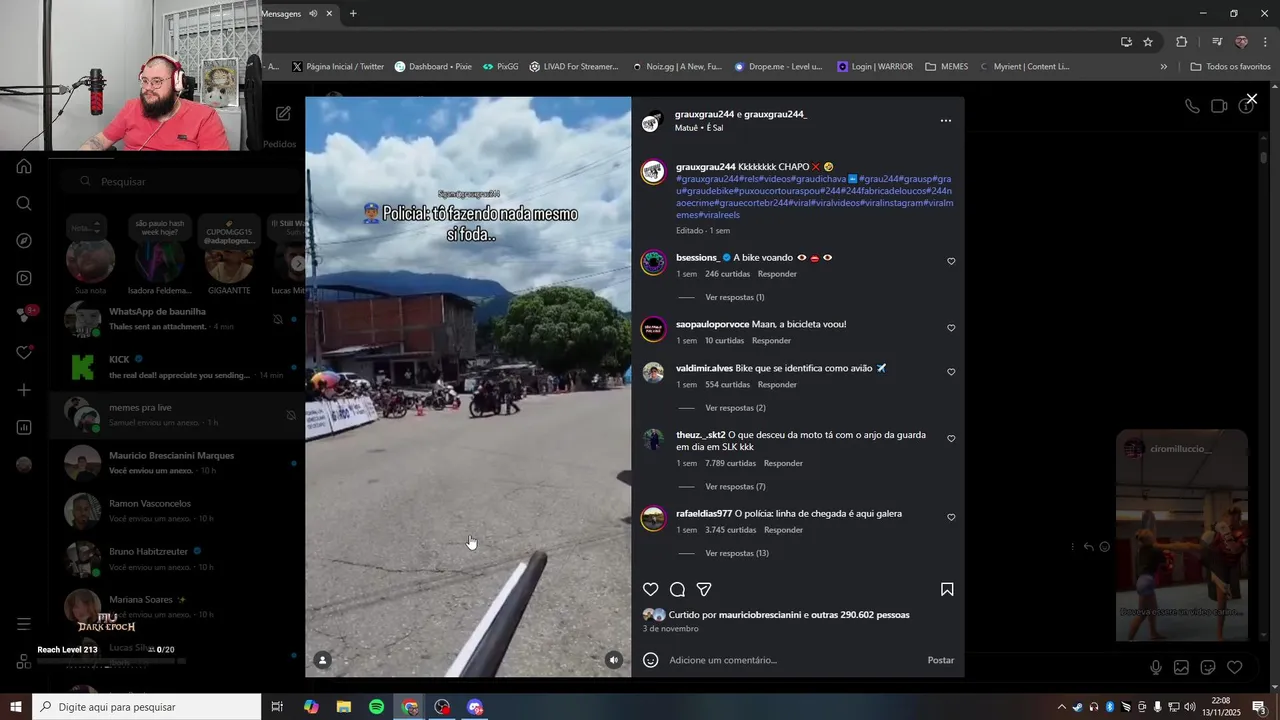Close the post viewer with the X
Screen dimensions: 1280x720
[1251, 99]
